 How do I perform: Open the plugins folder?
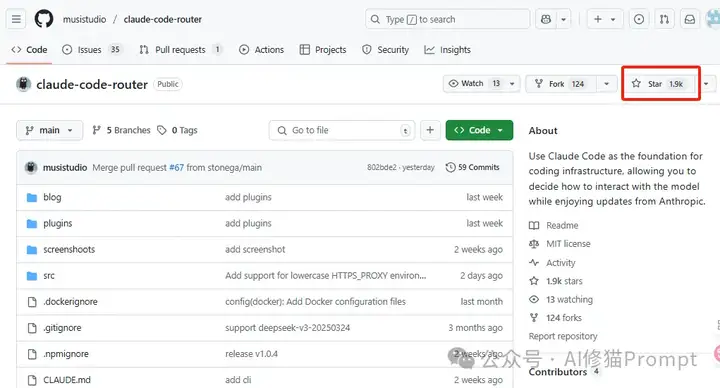tap(58, 223)
